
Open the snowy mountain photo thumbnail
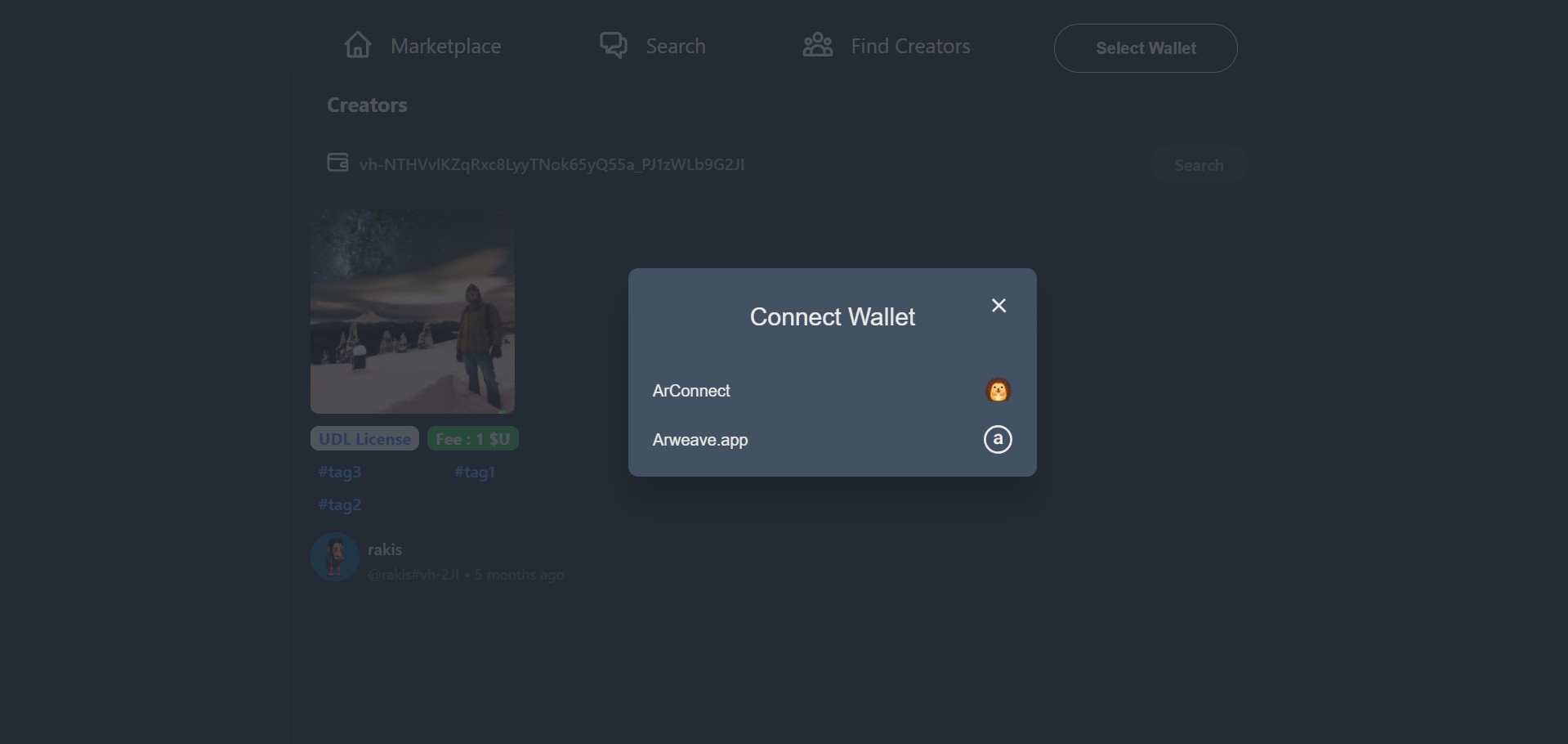coord(413,311)
